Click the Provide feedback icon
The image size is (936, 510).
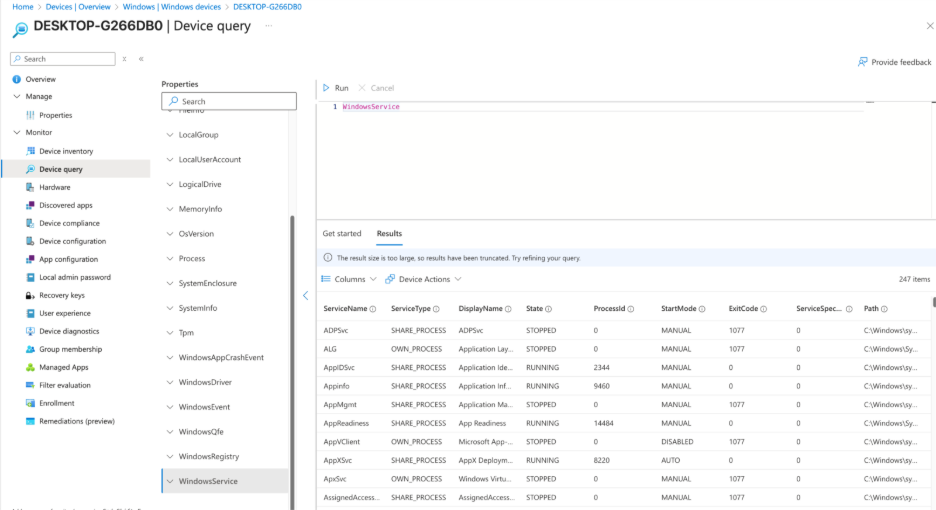[x=862, y=62]
